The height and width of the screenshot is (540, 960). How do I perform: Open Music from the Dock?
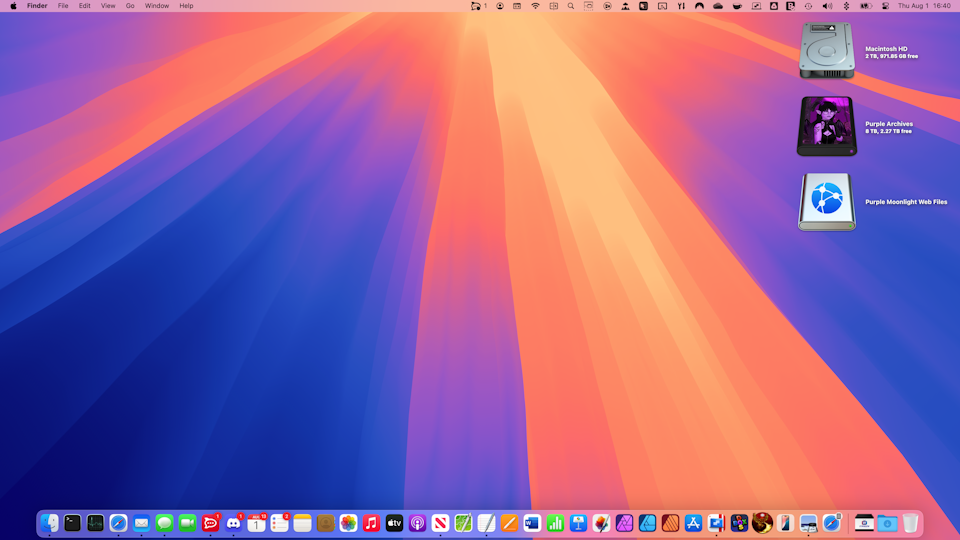tap(371, 523)
